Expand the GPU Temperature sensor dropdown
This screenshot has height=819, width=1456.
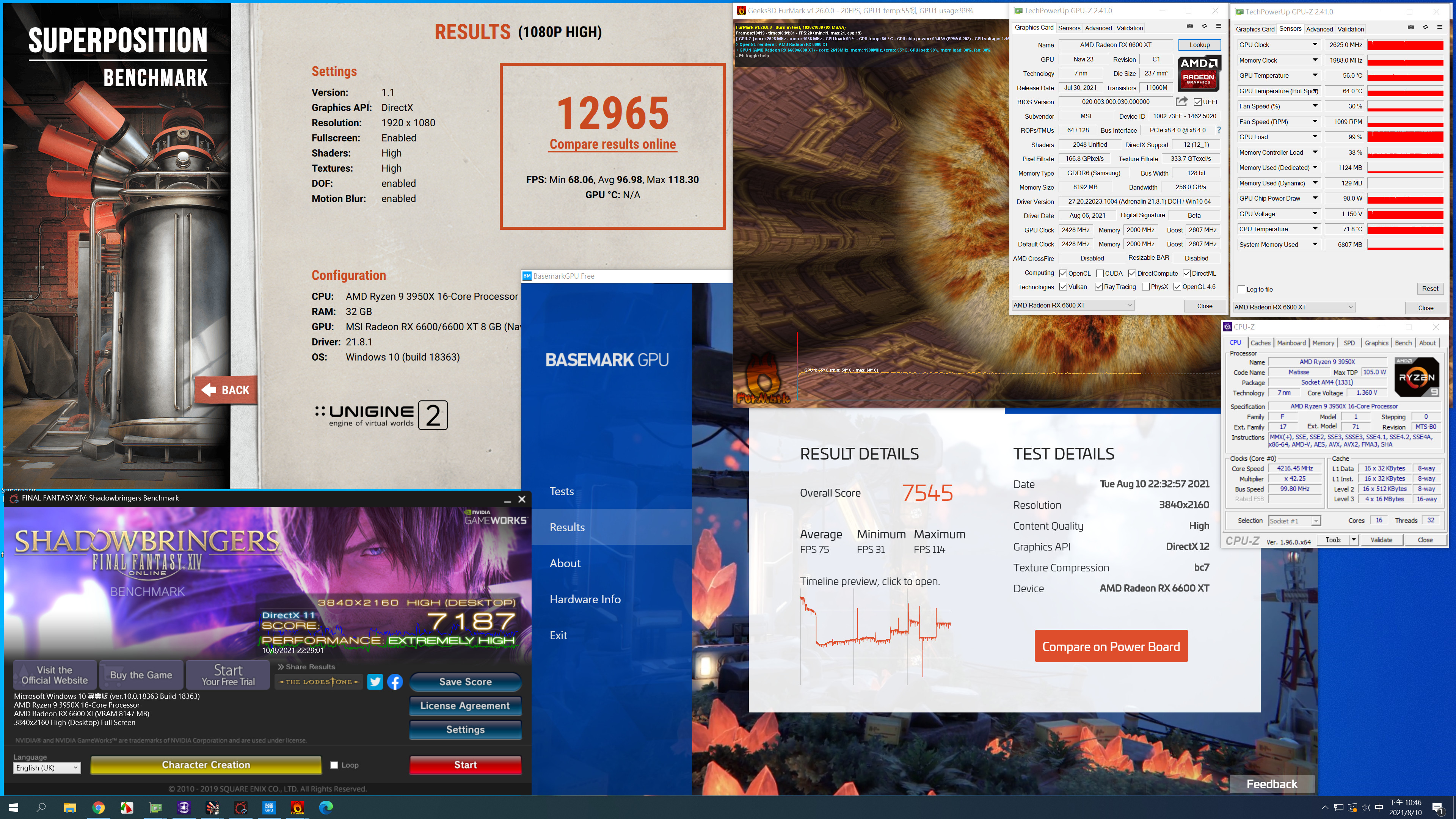pos(1315,75)
